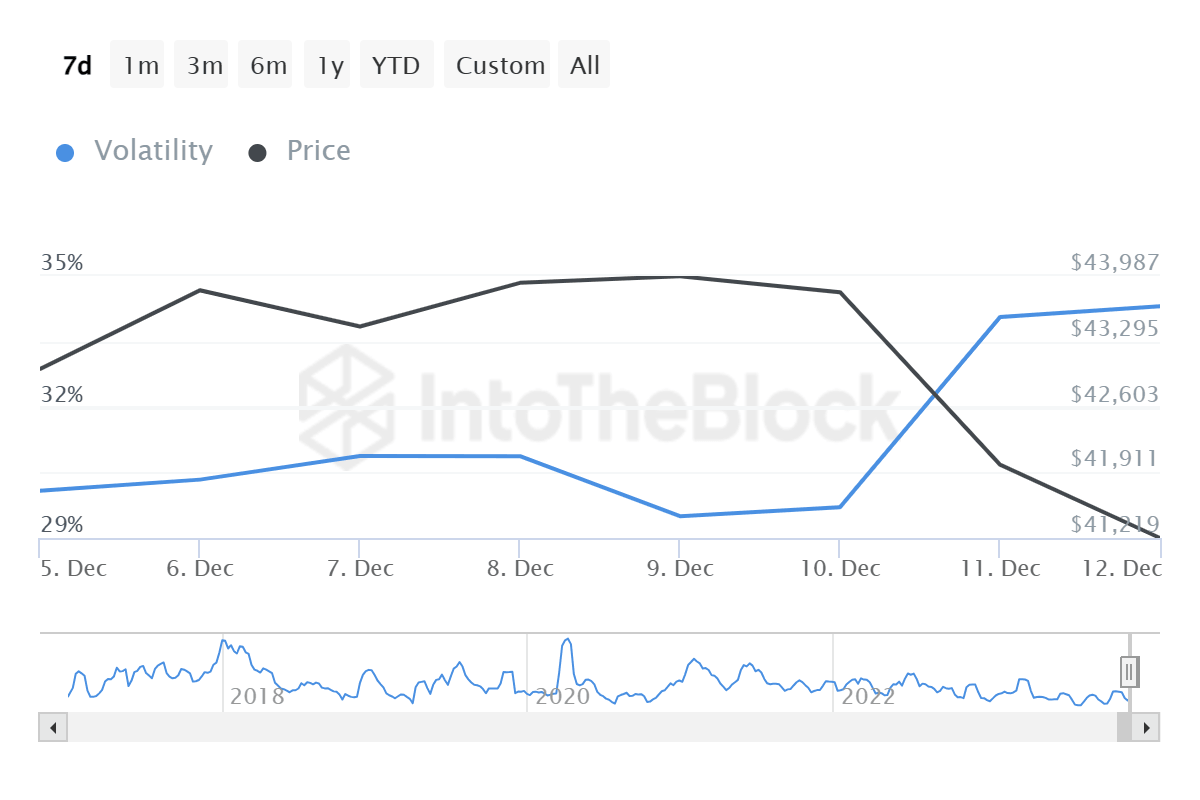This screenshot has width=1200, height=800.
Task: Click the blue Volatility legend dot
Action: coord(65,153)
